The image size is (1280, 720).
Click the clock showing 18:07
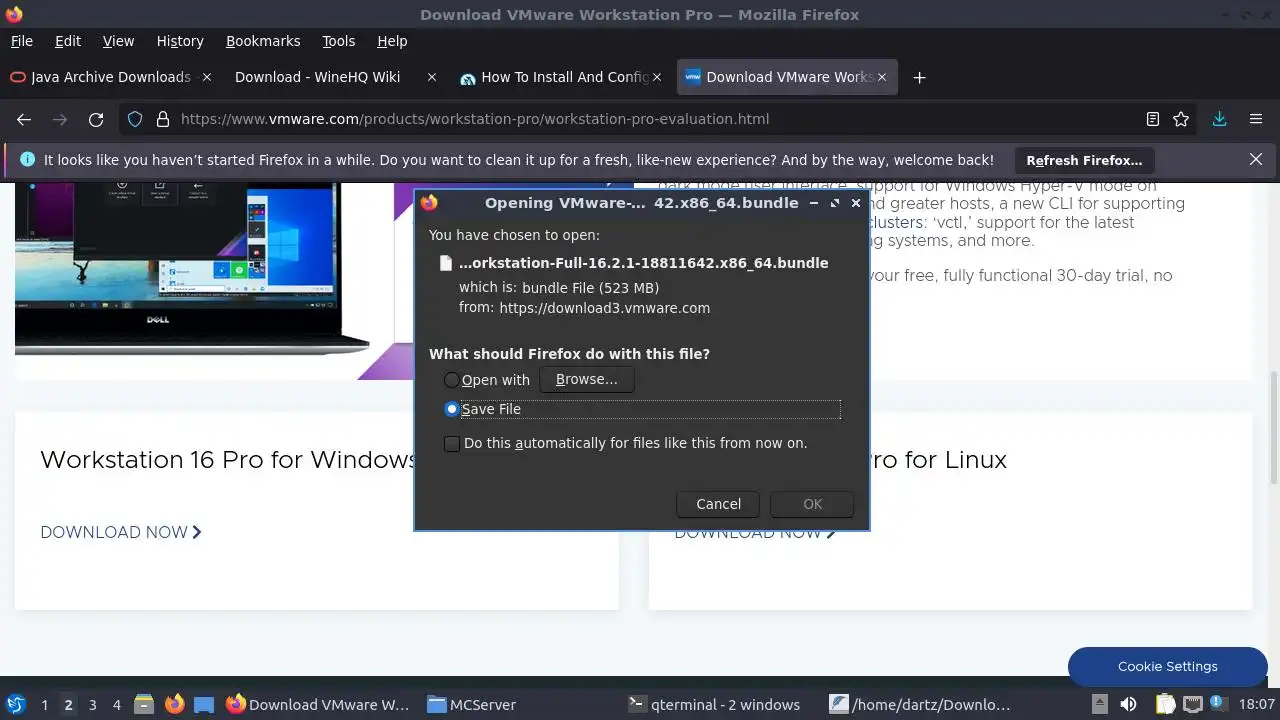pyautogui.click(x=1255, y=705)
